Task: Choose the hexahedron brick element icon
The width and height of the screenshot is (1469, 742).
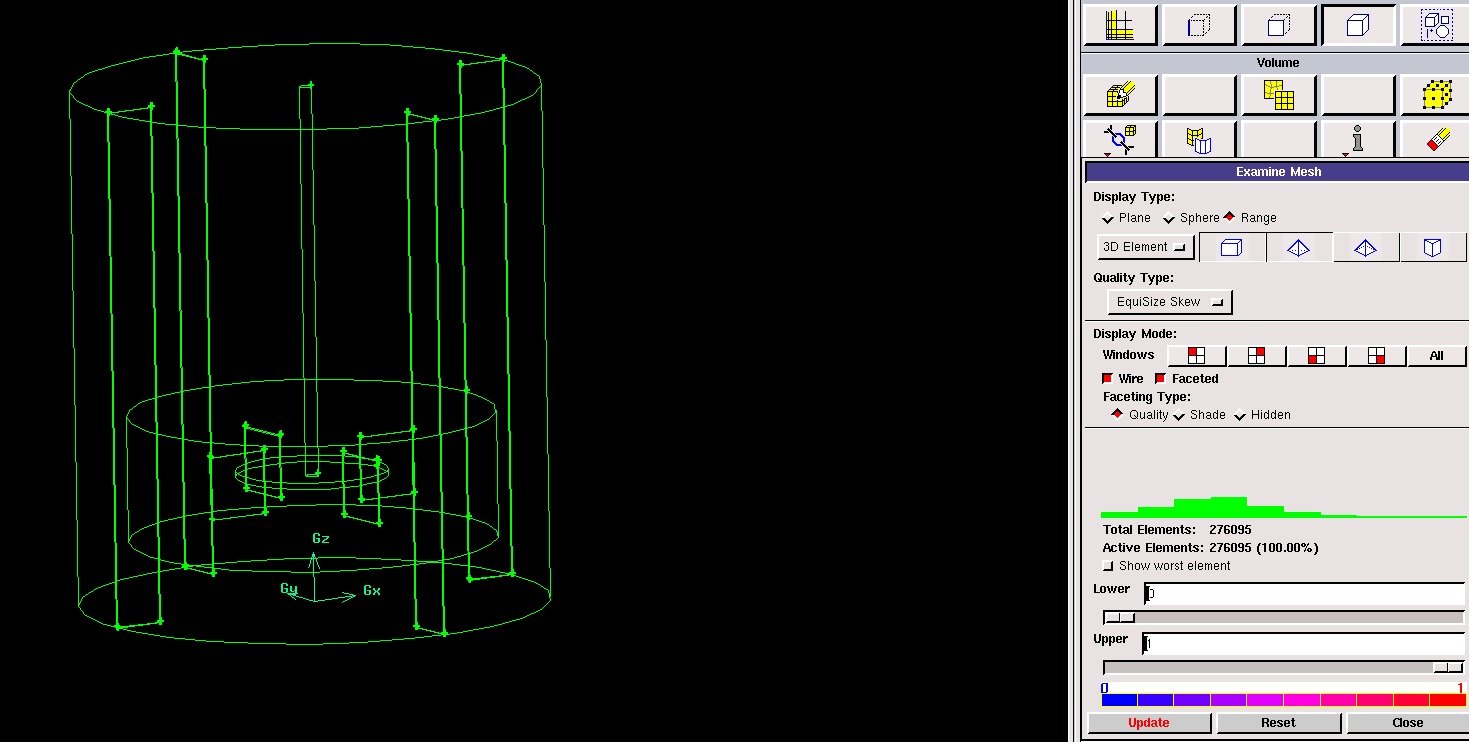Action: (1231, 248)
